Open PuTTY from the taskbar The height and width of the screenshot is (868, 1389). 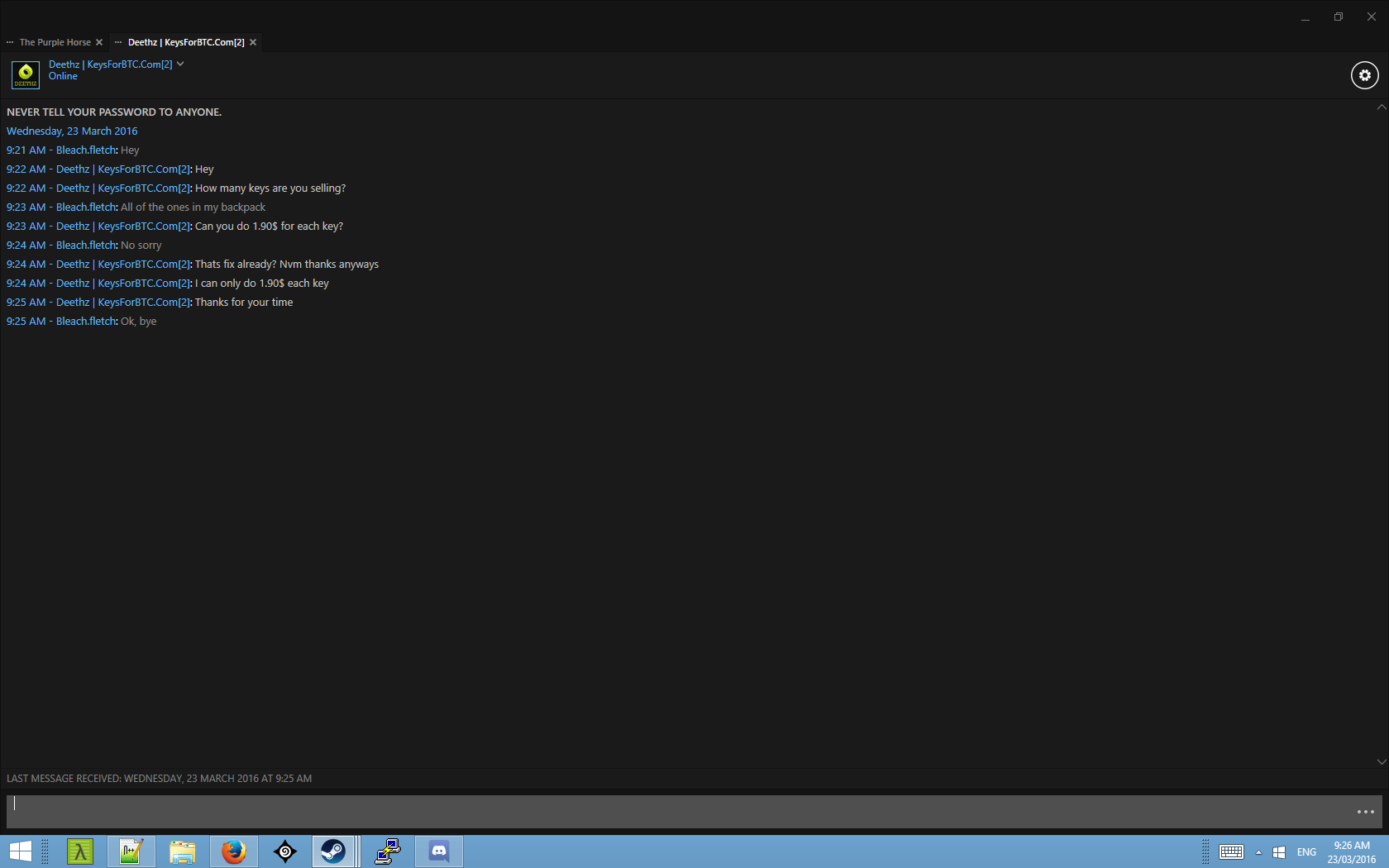tap(388, 851)
